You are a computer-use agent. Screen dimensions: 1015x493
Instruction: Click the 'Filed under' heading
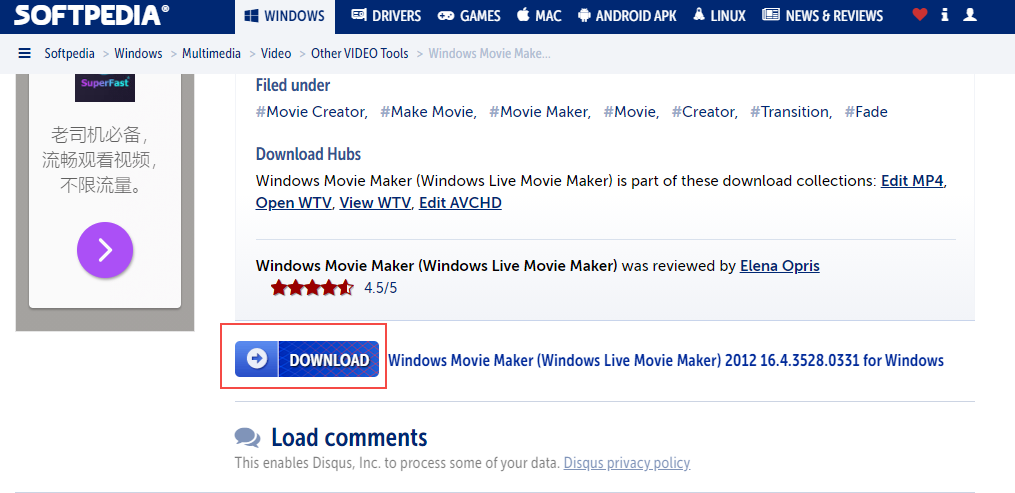click(x=293, y=85)
